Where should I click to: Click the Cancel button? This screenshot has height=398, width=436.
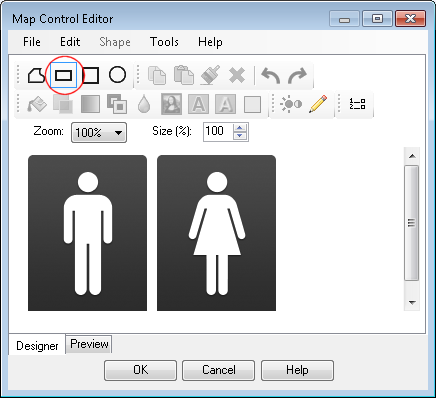[x=219, y=370]
